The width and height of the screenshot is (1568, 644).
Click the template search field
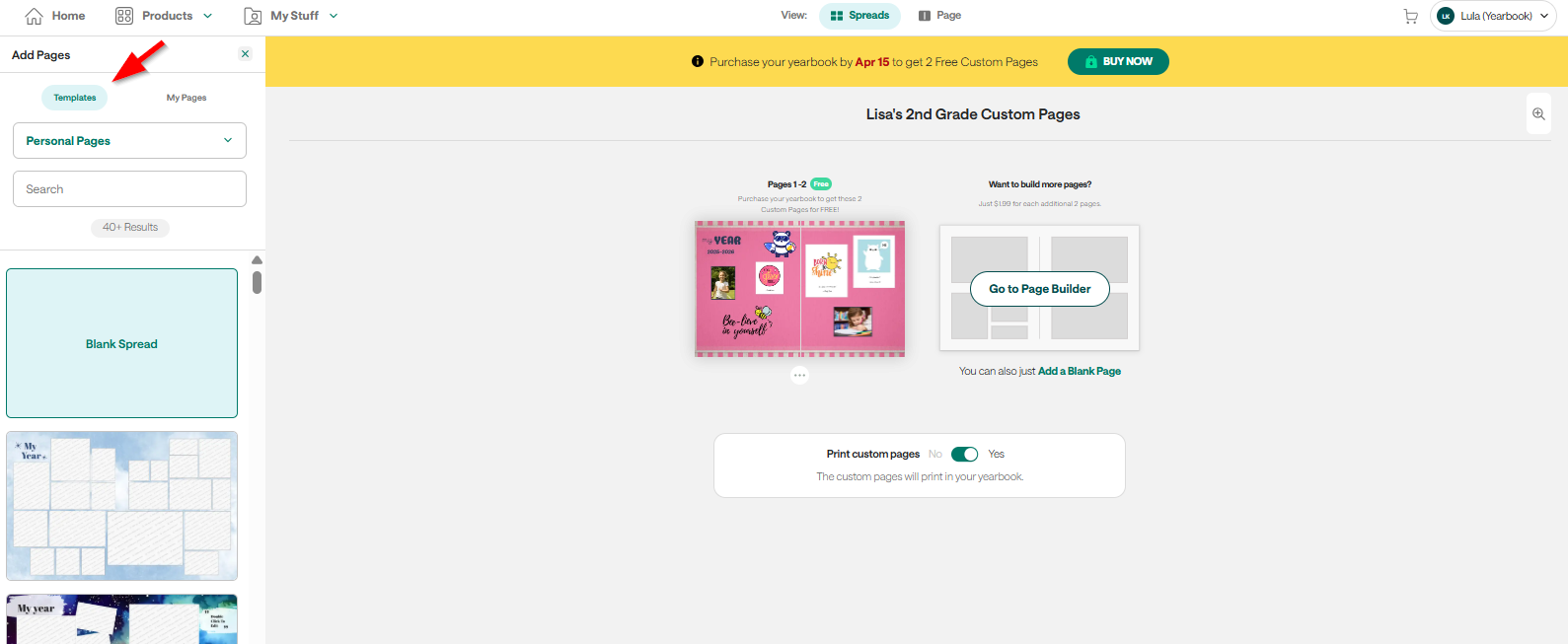[x=129, y=188]
